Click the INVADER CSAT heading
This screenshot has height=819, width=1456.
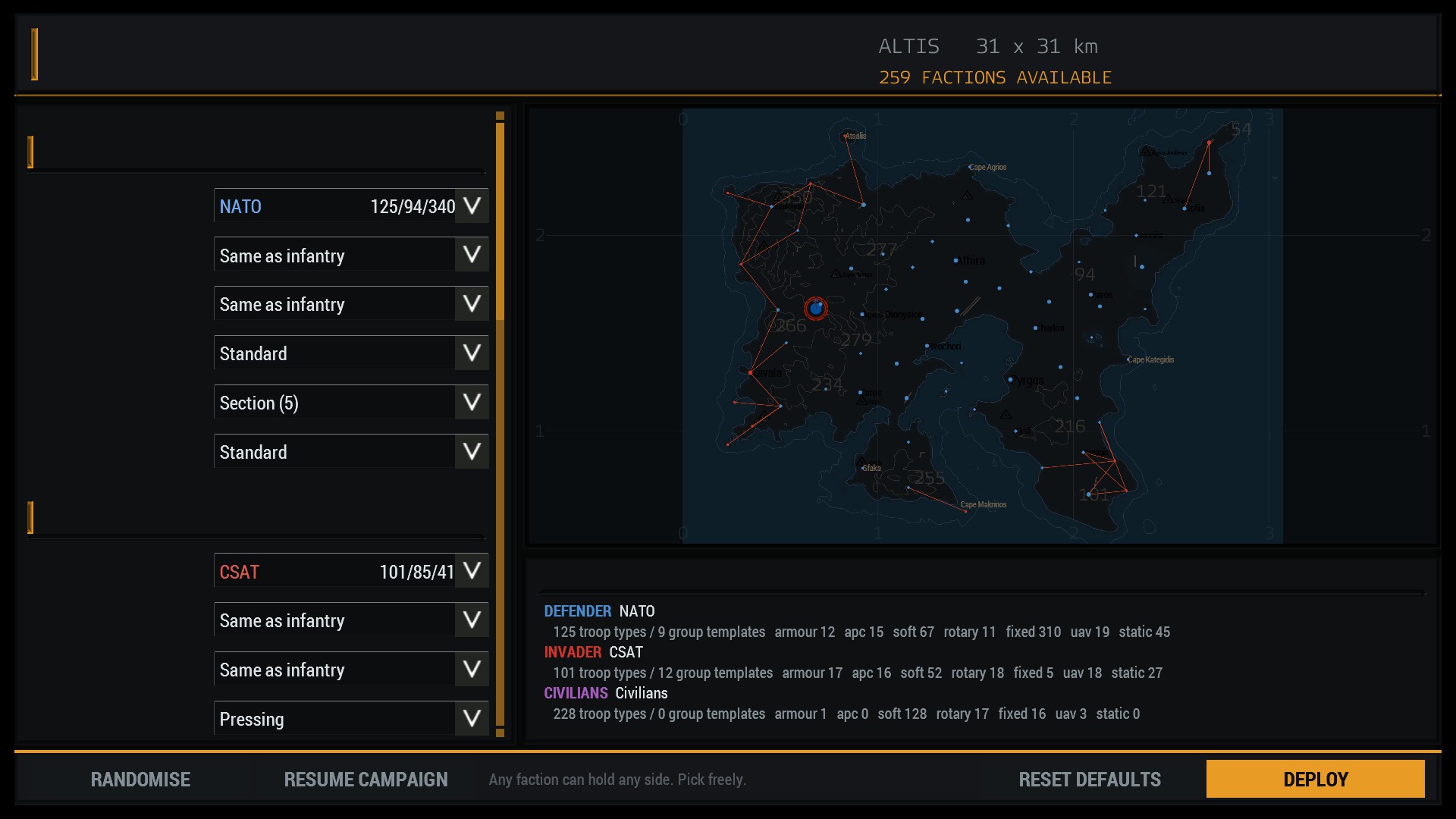click(x=593, y=652)
